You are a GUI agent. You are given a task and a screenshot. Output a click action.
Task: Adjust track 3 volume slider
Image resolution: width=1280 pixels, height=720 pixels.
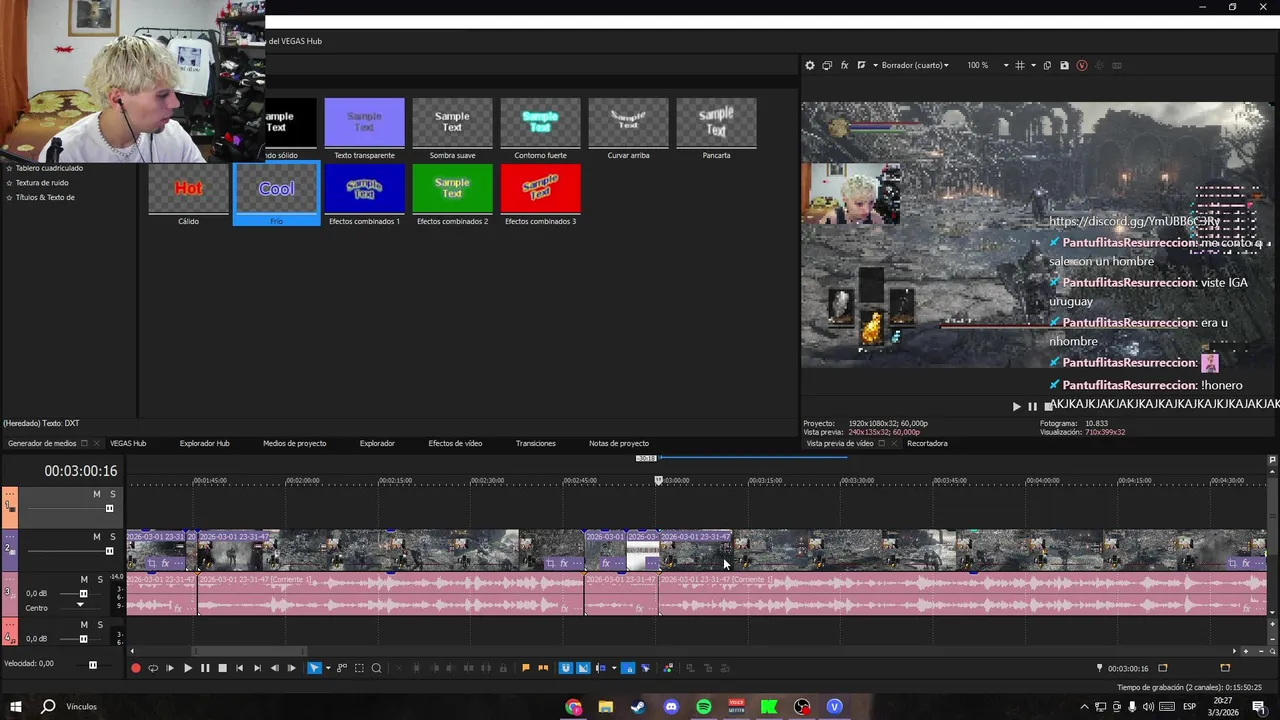tap(83, 594)
